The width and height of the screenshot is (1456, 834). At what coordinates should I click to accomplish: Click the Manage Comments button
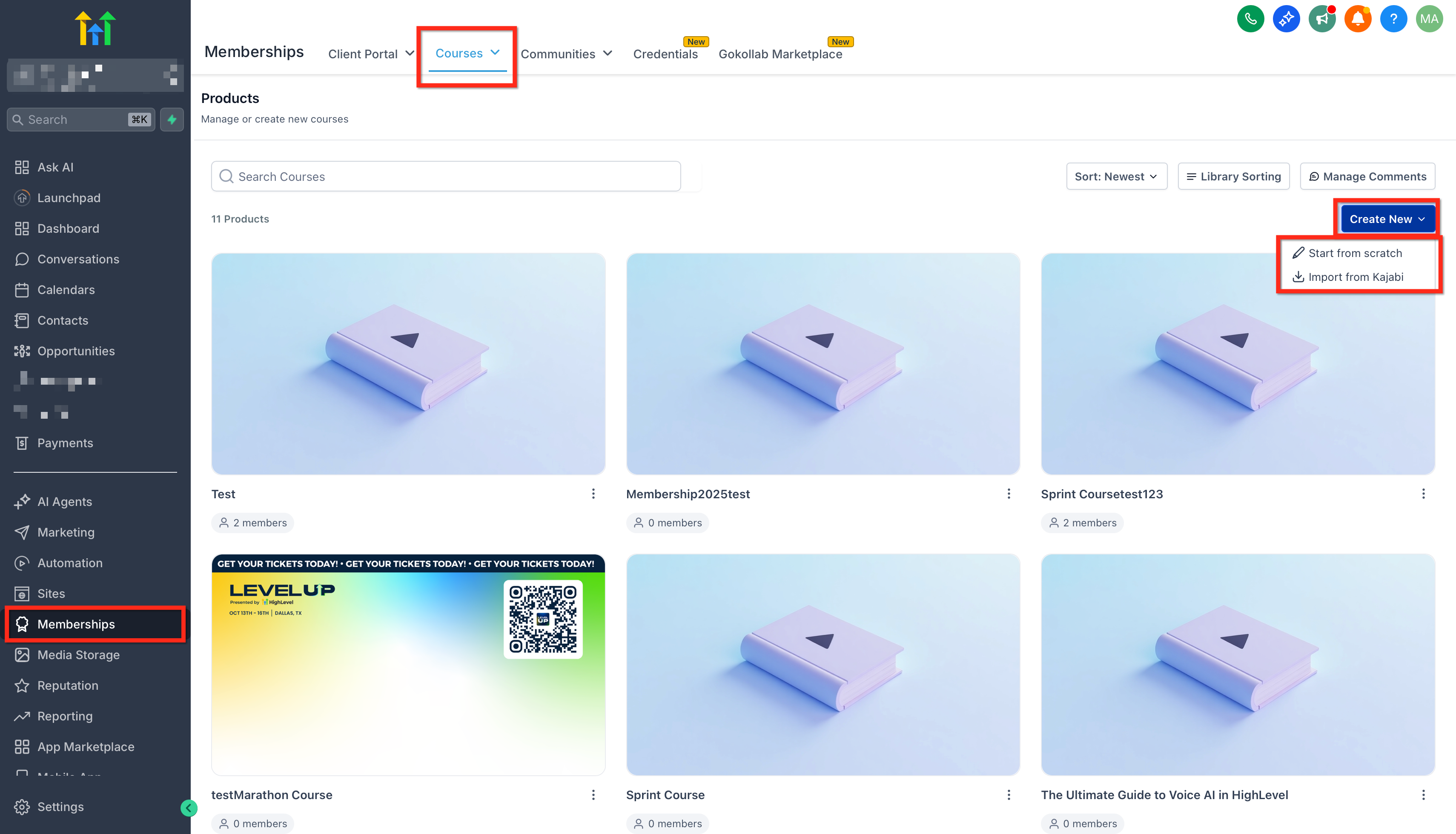click(1367, 177)
